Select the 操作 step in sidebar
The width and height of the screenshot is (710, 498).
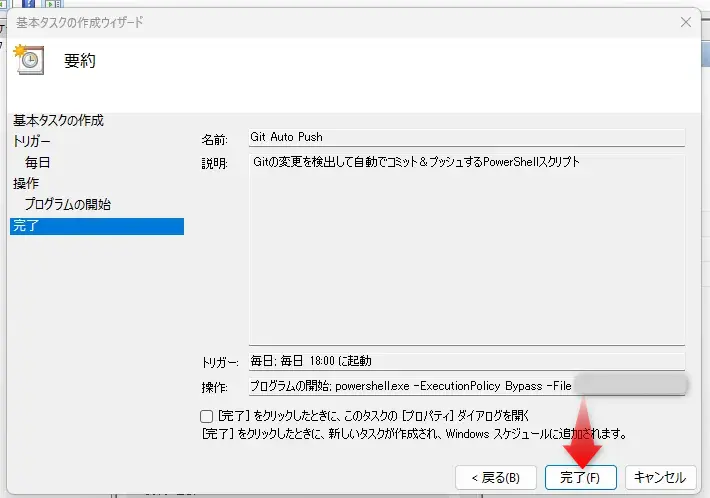(x=26, y=184)
